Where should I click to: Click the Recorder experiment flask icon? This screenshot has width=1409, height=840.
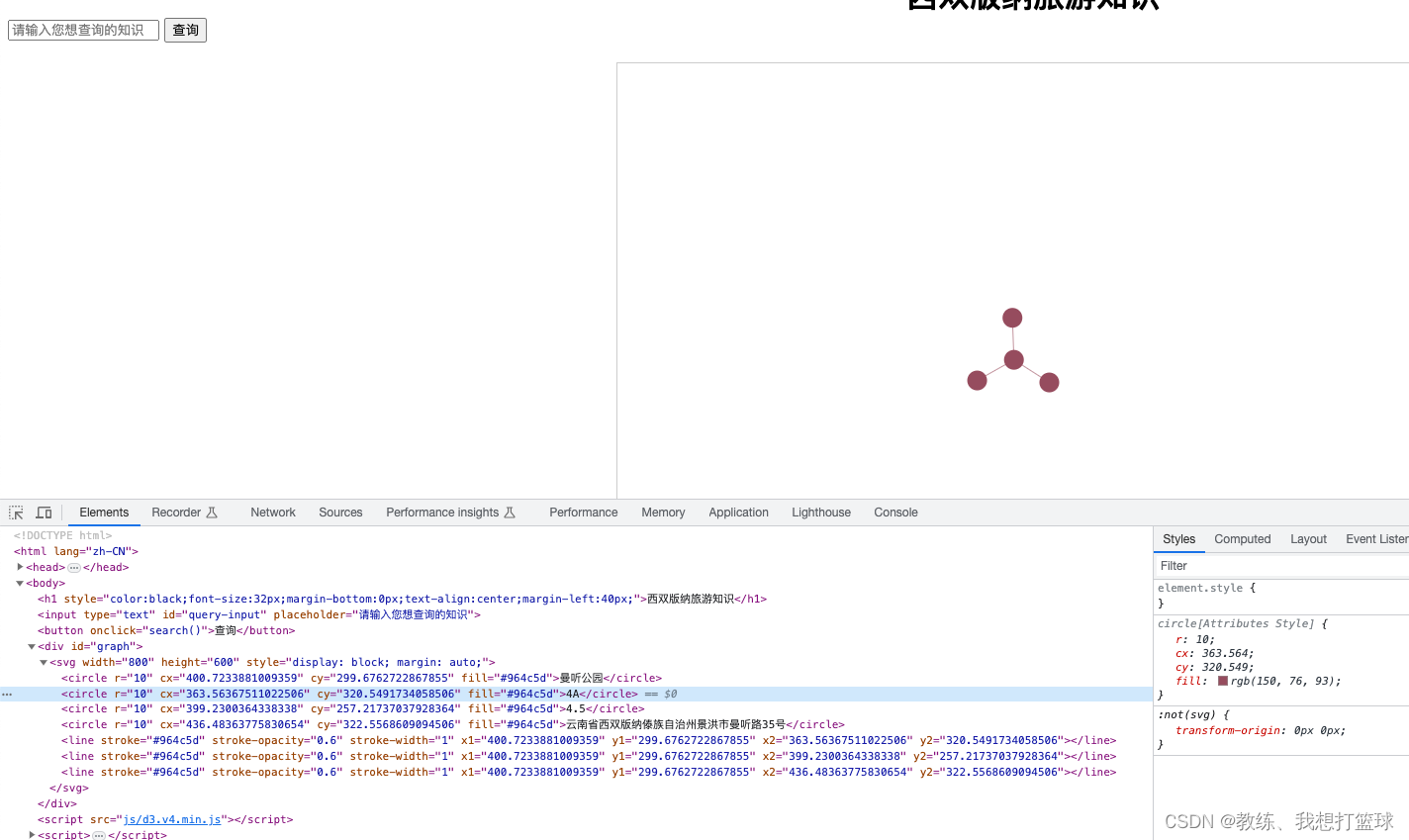pos(211,513)
